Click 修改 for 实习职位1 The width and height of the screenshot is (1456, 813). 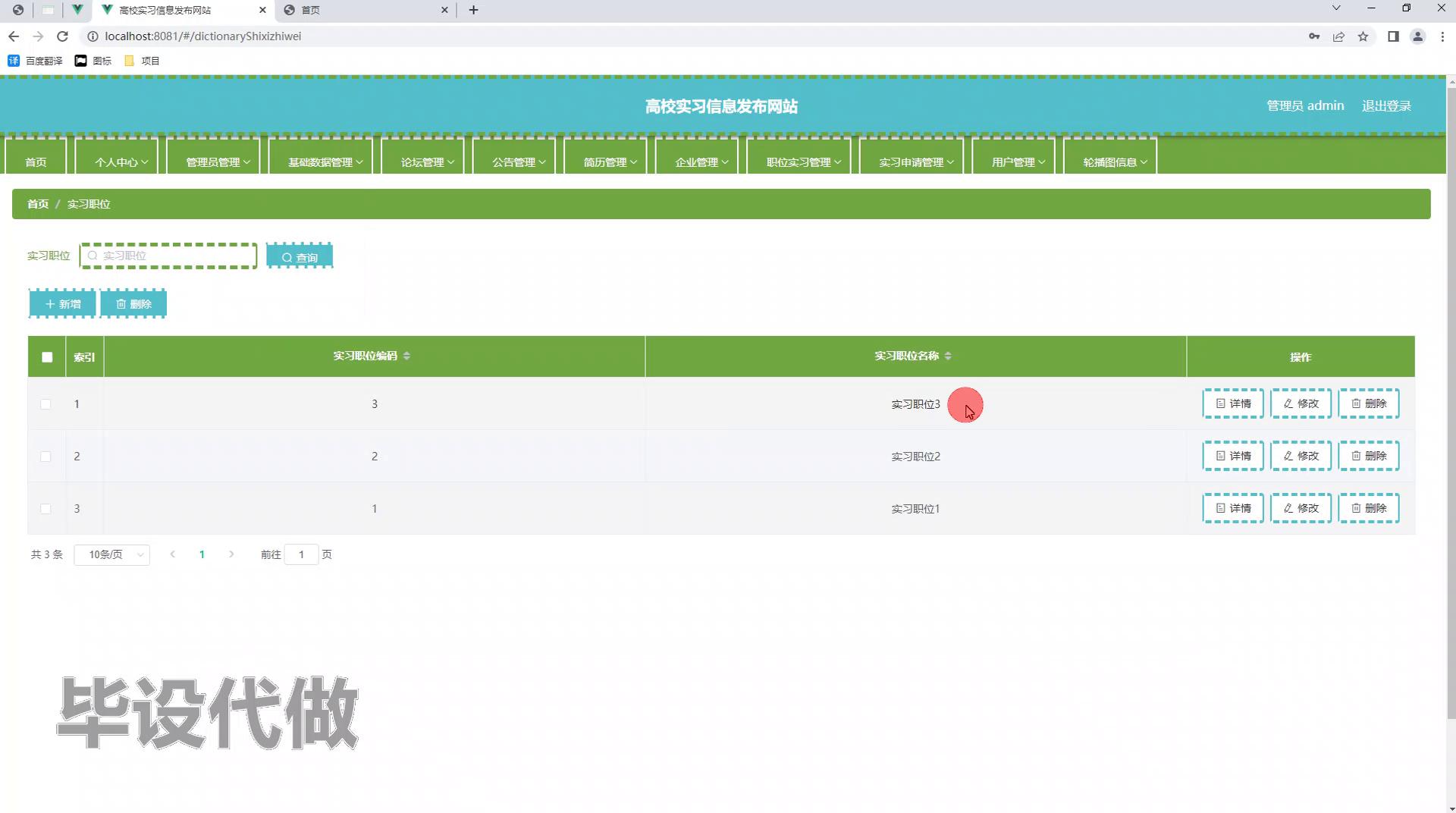click(1301, 508)
